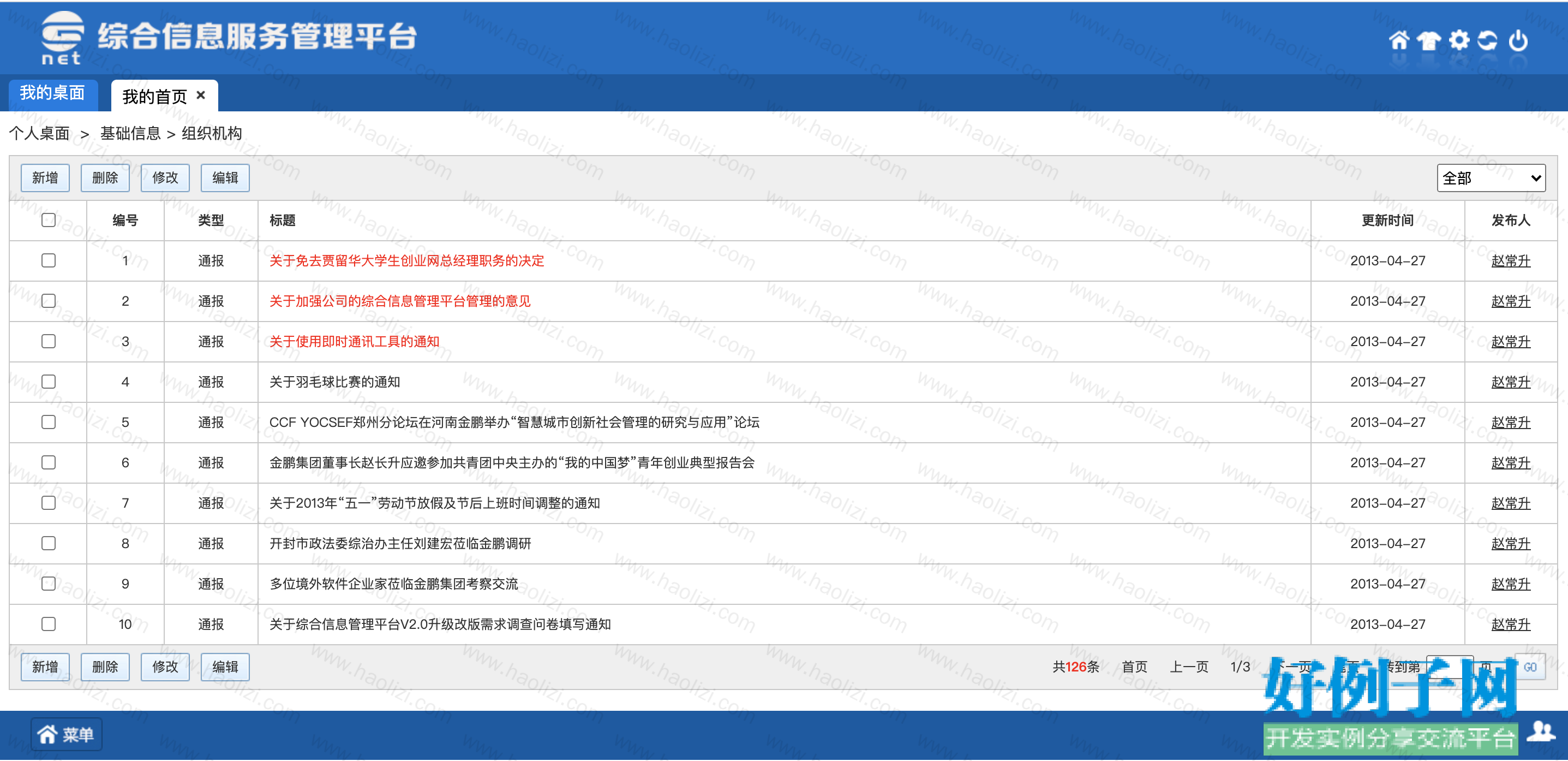The width and height of the screenshot is (1568, 761).
Task: Click breadcrumb 基础信息
Action: 130,133
